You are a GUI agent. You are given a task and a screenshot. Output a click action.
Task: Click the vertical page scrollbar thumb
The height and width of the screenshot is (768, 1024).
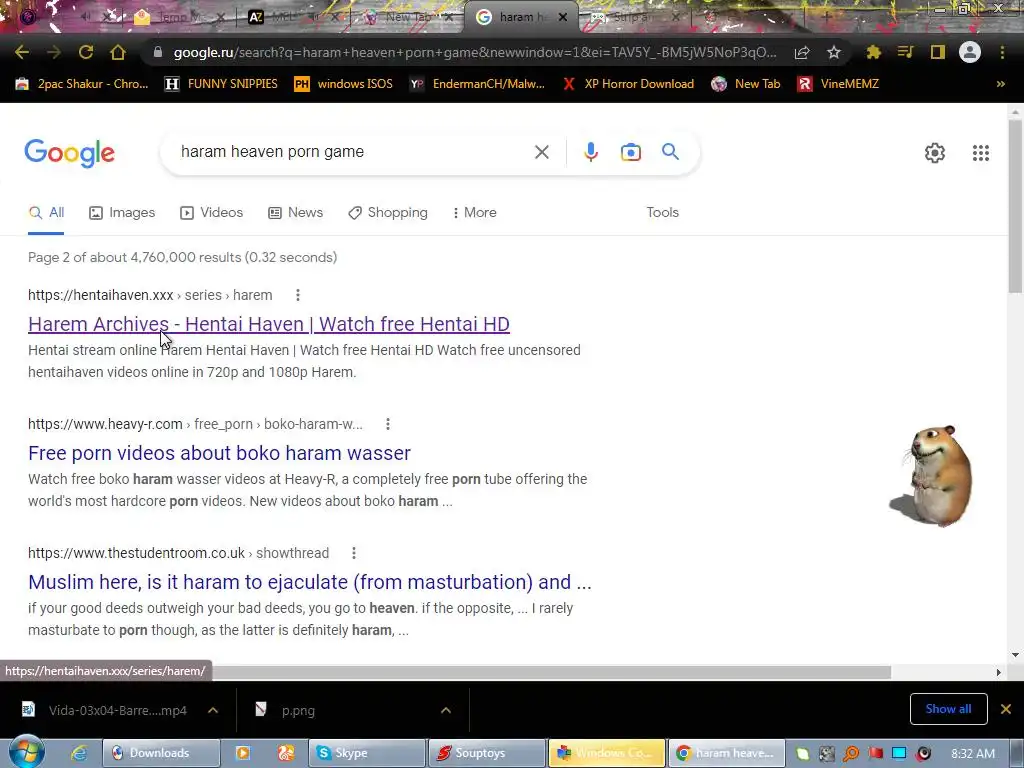[x=1016, y=206]
